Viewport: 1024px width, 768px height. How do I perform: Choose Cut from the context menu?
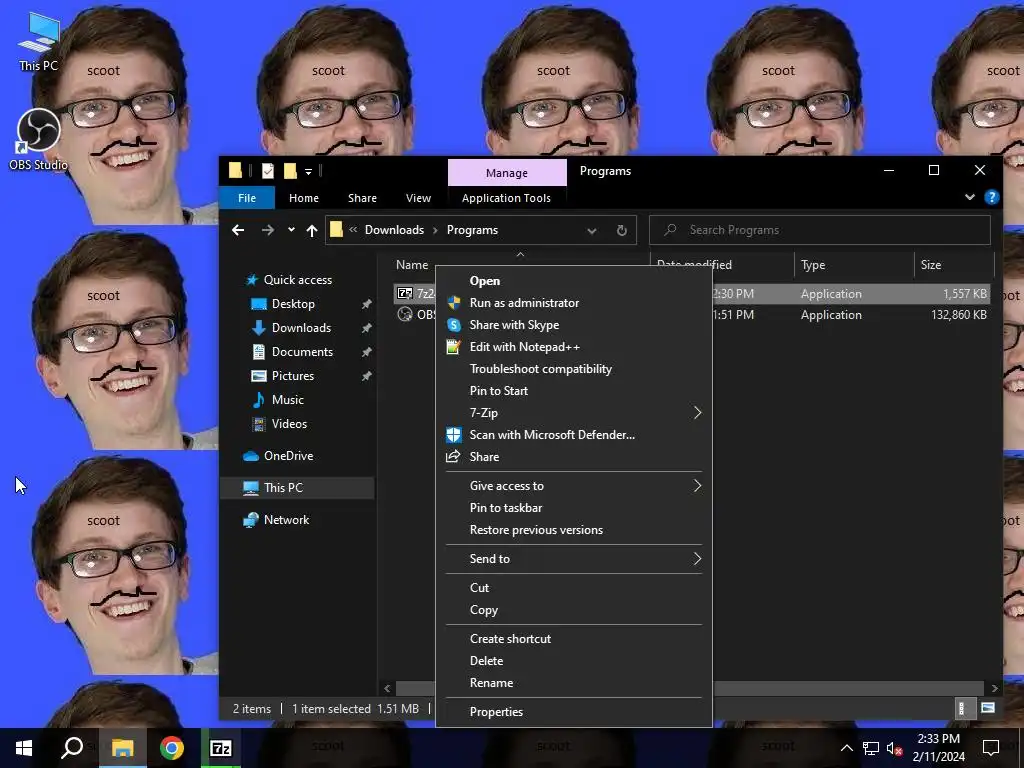(x=574, y=588)
